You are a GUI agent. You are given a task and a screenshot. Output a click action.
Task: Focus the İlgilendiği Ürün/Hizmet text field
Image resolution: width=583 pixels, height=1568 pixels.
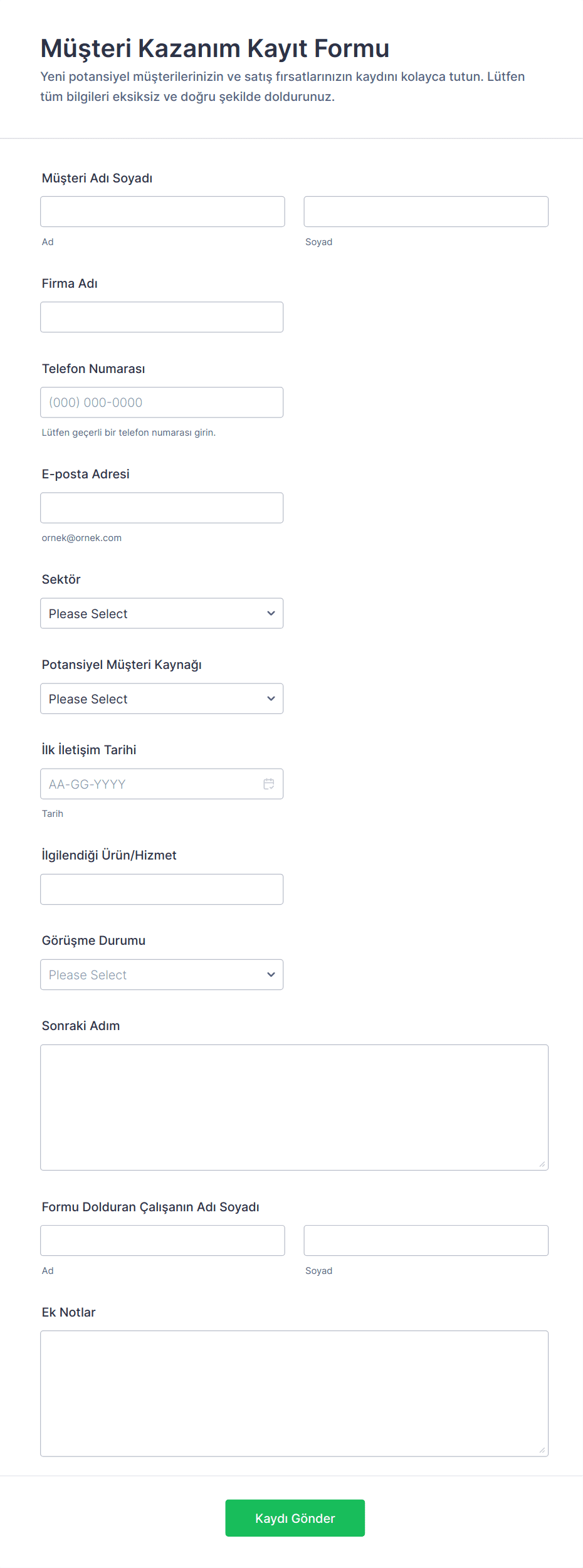[x=162, y=889]
